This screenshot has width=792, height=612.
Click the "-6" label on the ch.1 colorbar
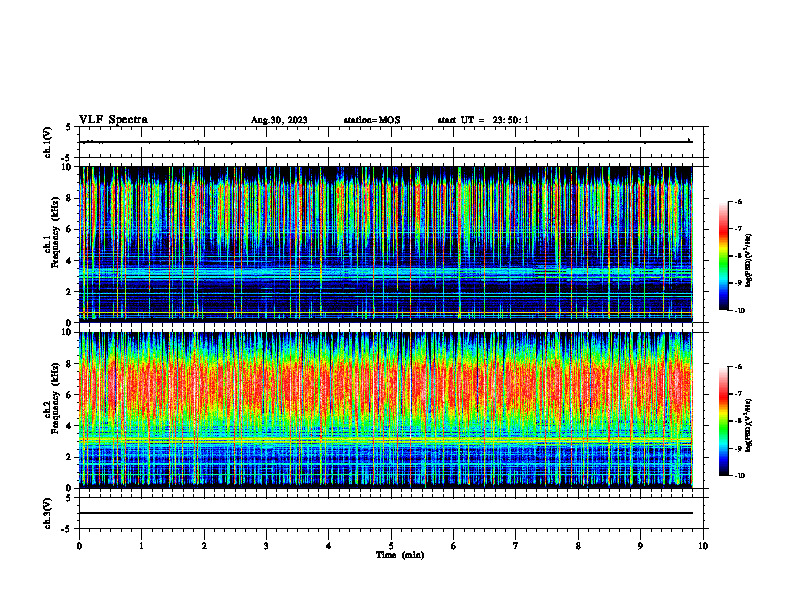pyautogui.click(x=738, y=201)
